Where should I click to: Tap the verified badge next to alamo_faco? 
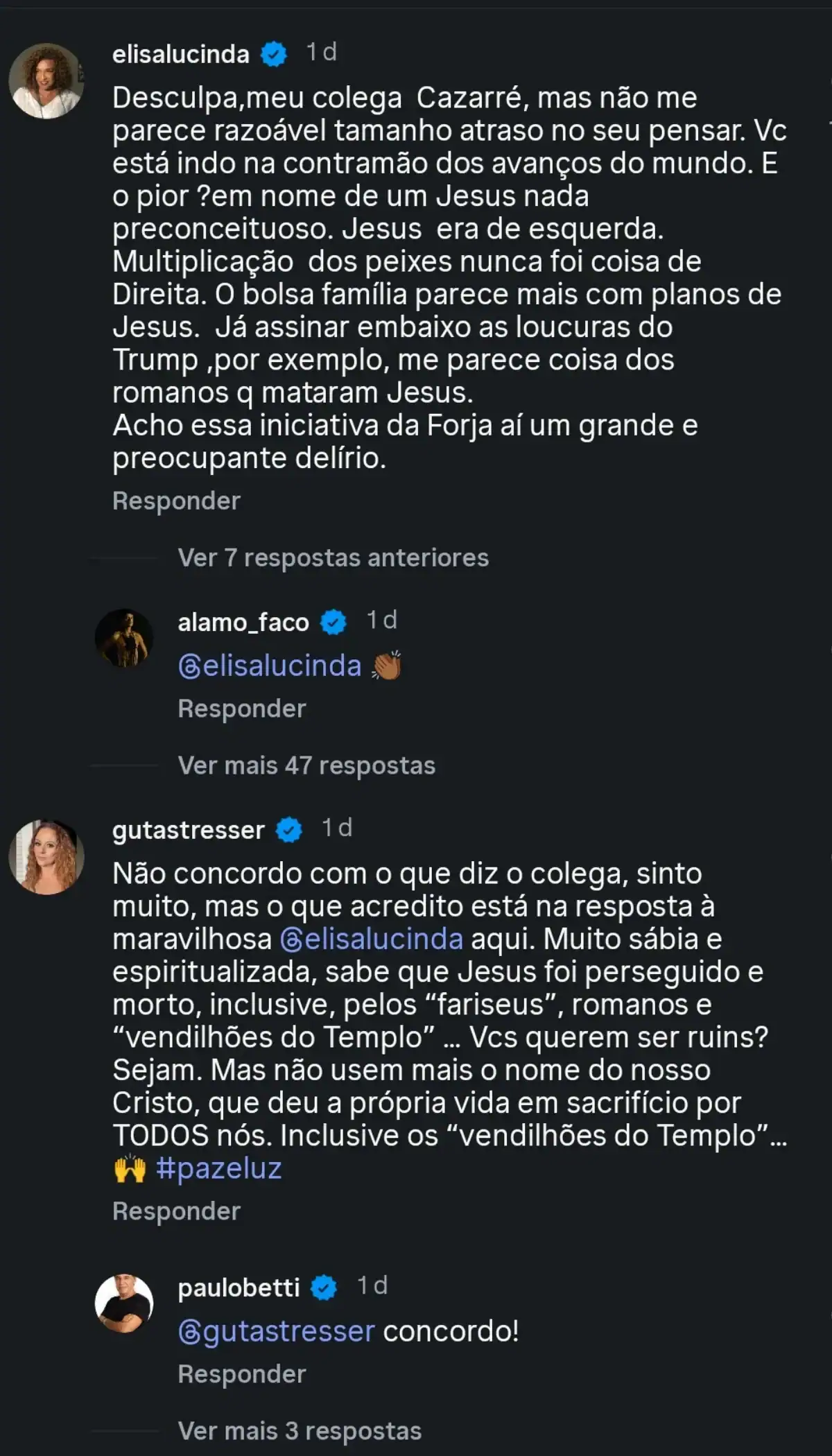click(x=333, y=622)
